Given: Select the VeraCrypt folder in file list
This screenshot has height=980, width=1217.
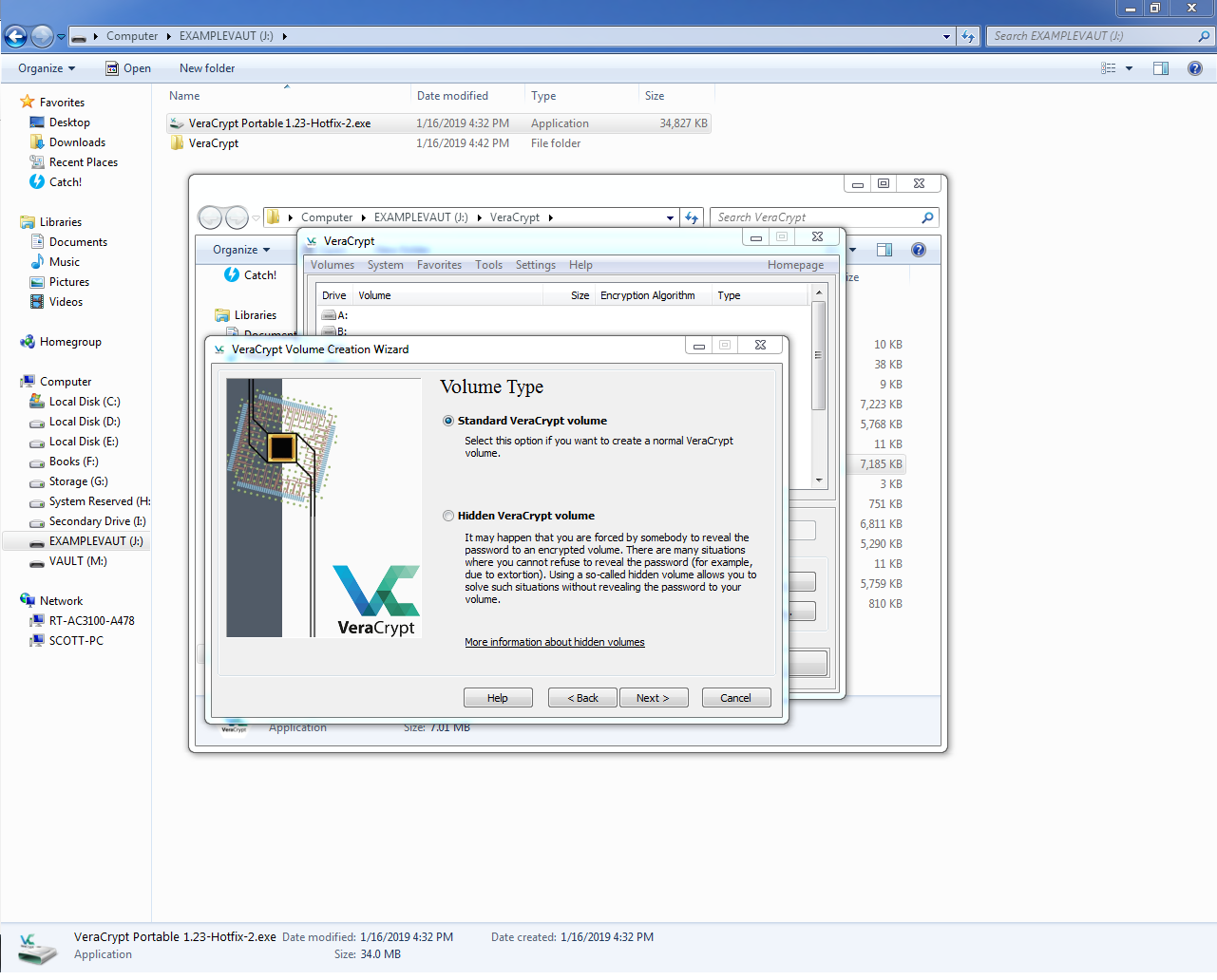Looking at the screenshot, I should (439, 143).
